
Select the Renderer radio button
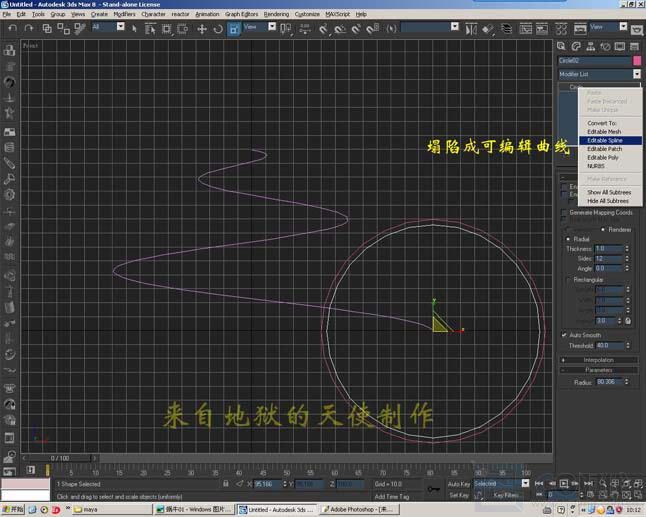(603, 229)
